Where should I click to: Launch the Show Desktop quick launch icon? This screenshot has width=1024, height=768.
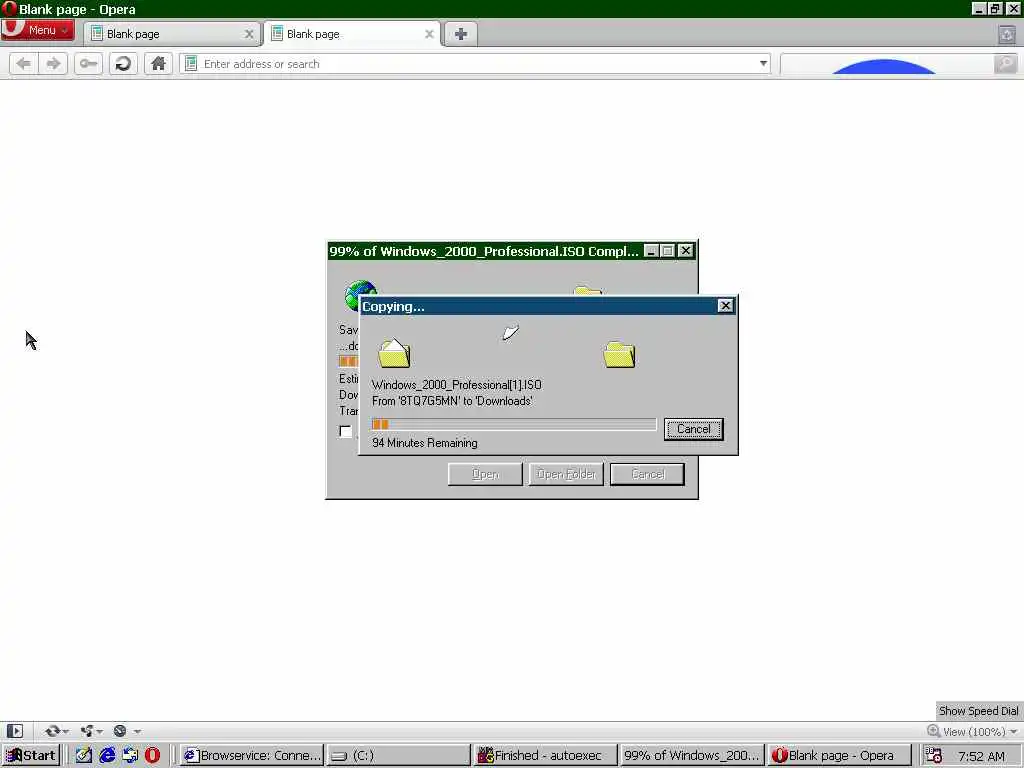(84, 755)
